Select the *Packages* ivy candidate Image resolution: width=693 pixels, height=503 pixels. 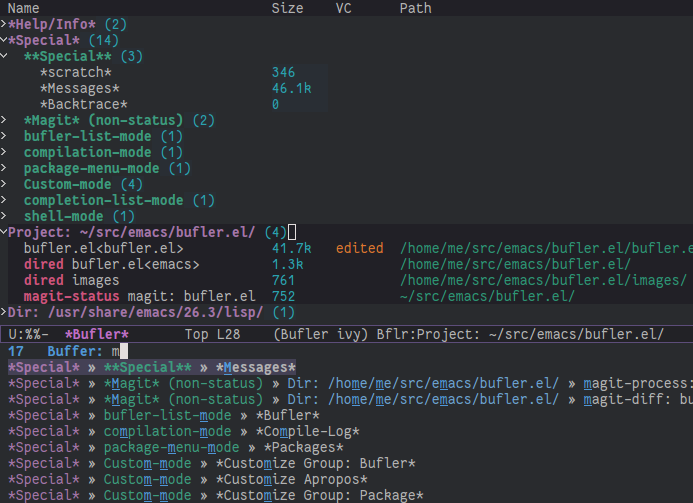(x=175, y=447)
